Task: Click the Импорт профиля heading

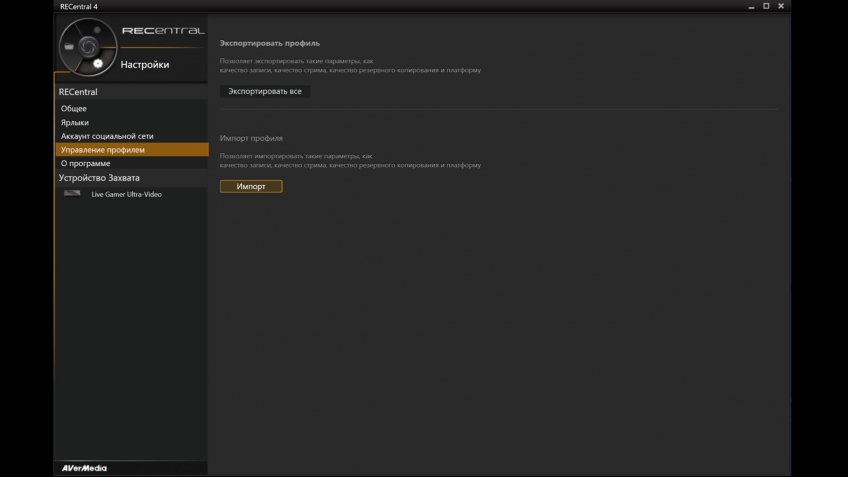Action: pyautogui.click(x=251, y=138)
